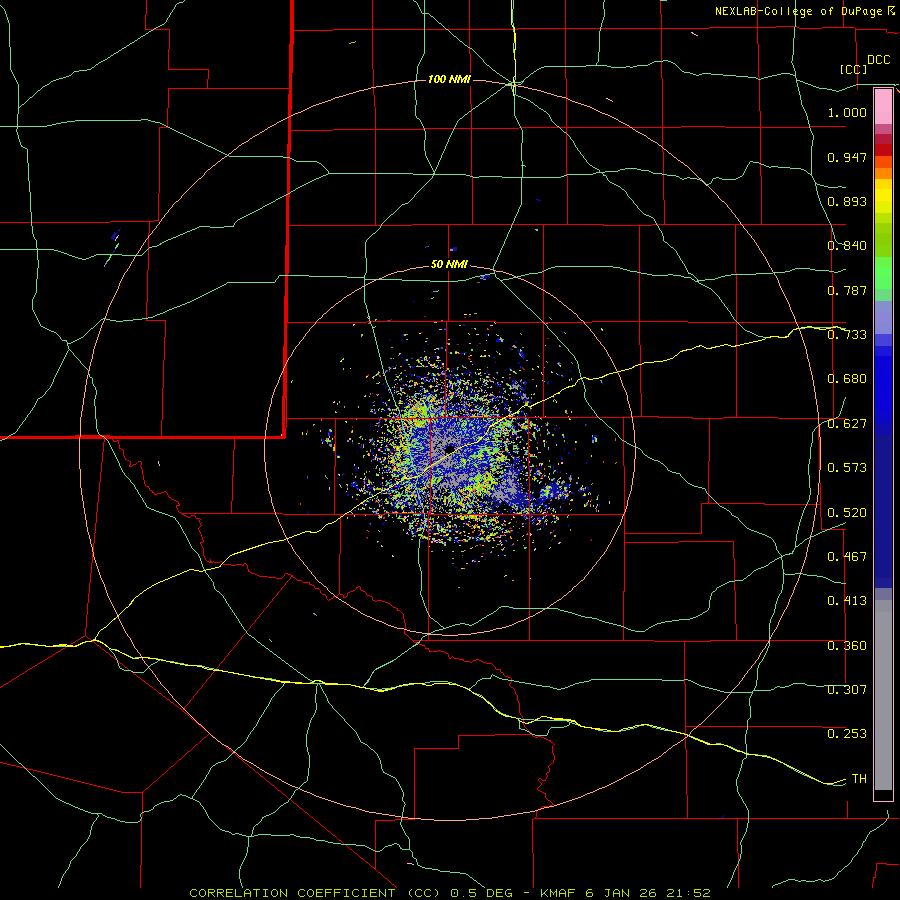Select the 0.307 legend value

[x=847, y=690]
